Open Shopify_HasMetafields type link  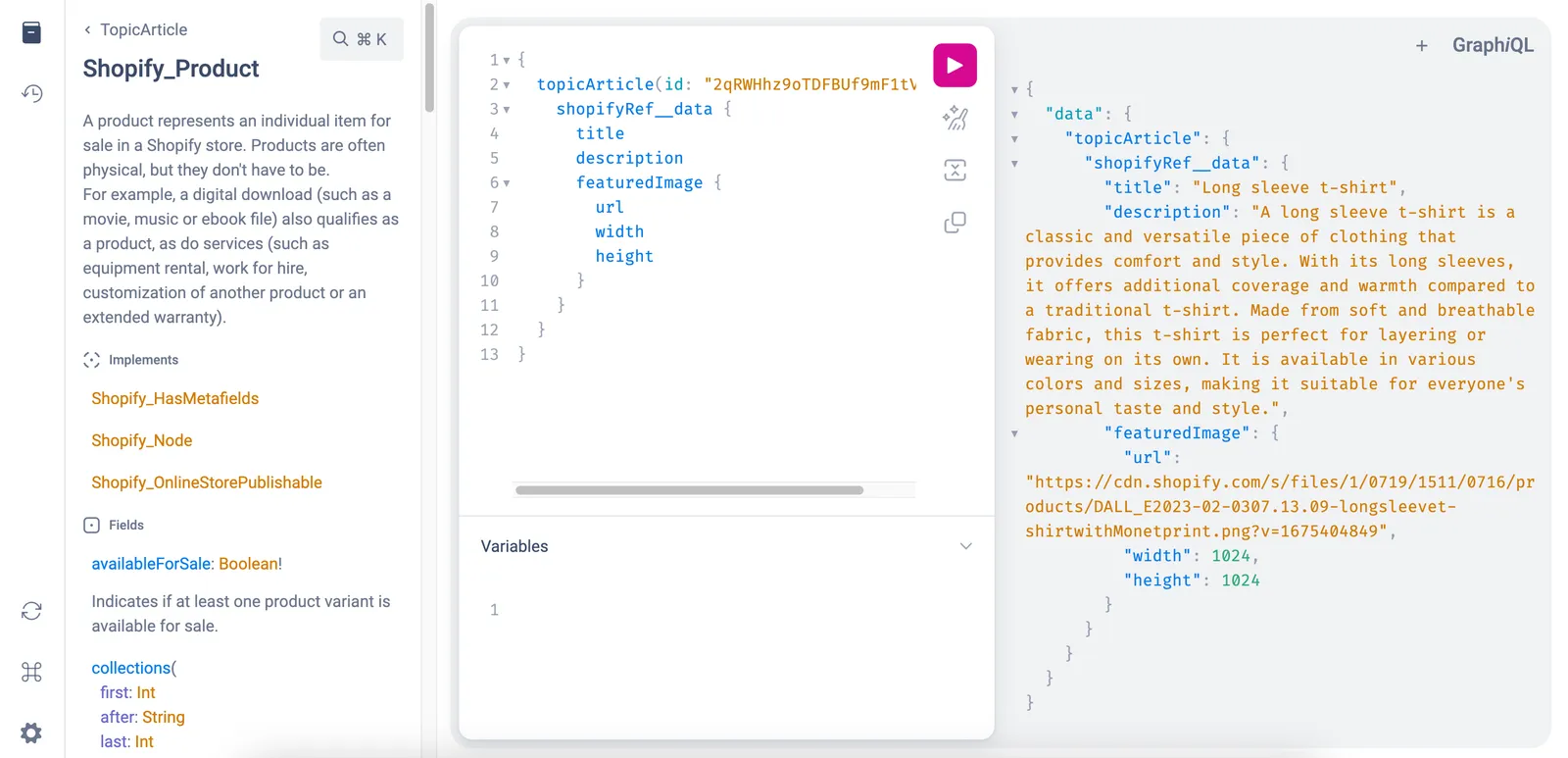click(x=175, y=398)
